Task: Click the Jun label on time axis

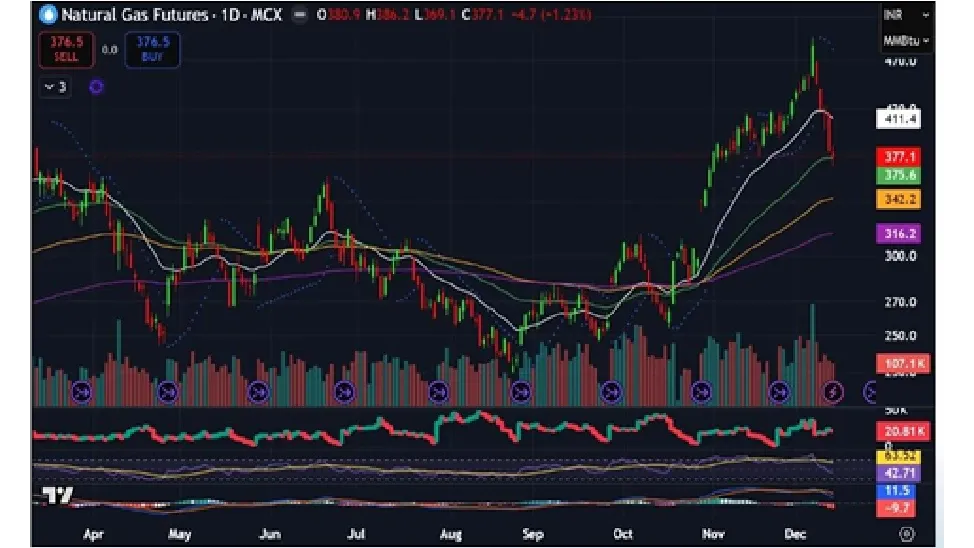Action: 270,534
